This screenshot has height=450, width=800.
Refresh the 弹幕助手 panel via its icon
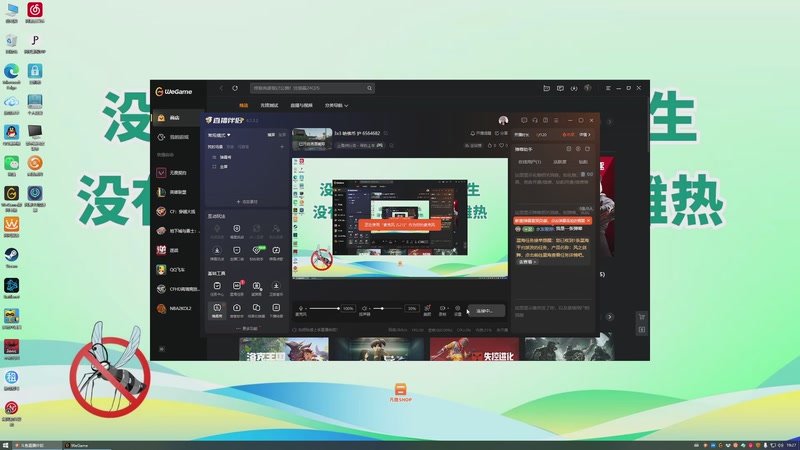[x=587, y=149]
